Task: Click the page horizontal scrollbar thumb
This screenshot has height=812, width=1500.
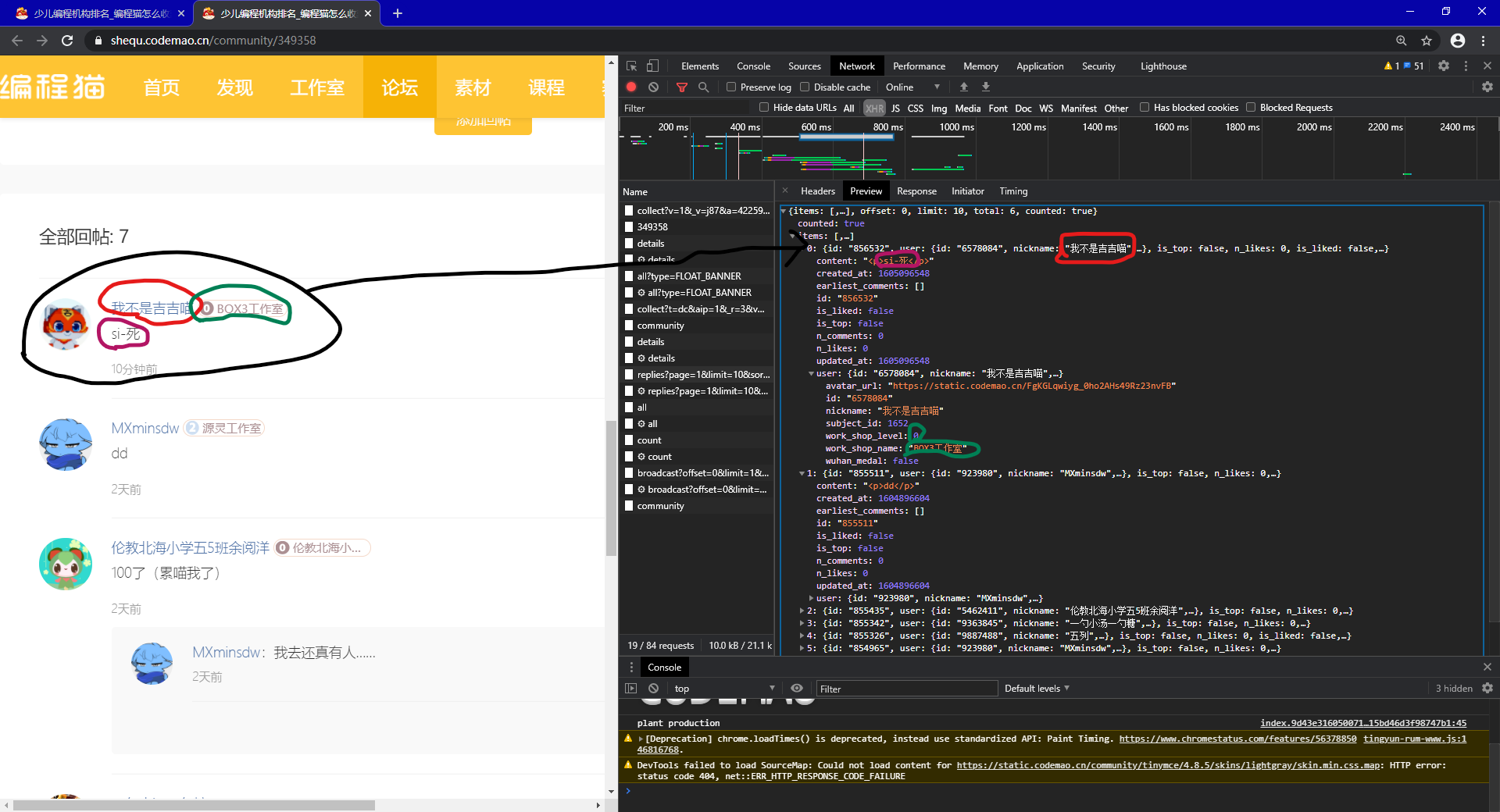Action: click(194, 805)
